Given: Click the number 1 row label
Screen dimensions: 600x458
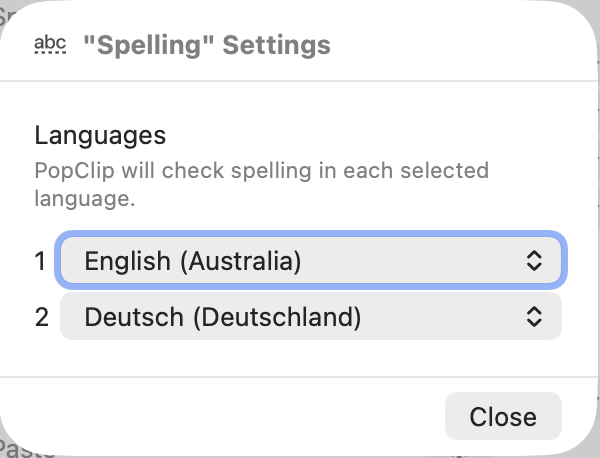Looking at the screenshot, I should click(x=41, y=262).
